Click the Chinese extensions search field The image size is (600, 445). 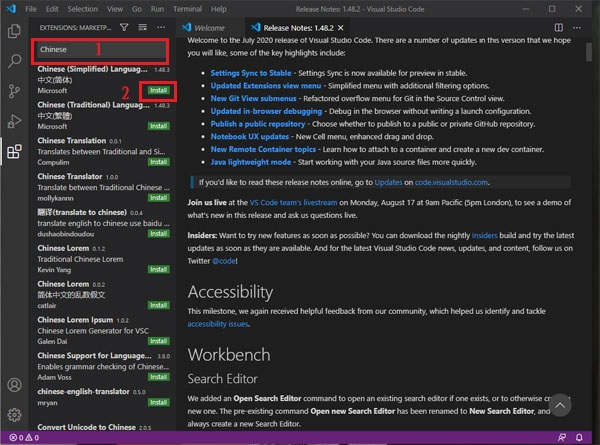(x=101, y=50)
